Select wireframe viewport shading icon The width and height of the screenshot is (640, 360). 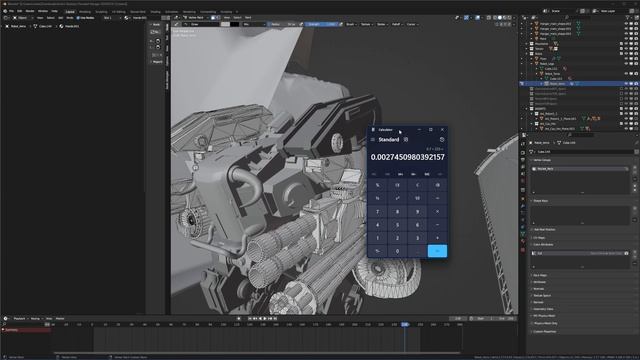495,18
